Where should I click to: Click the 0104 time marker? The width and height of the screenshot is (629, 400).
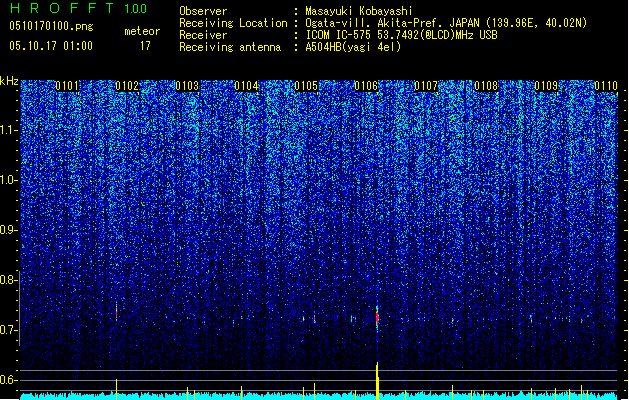(x=246, y=86)
